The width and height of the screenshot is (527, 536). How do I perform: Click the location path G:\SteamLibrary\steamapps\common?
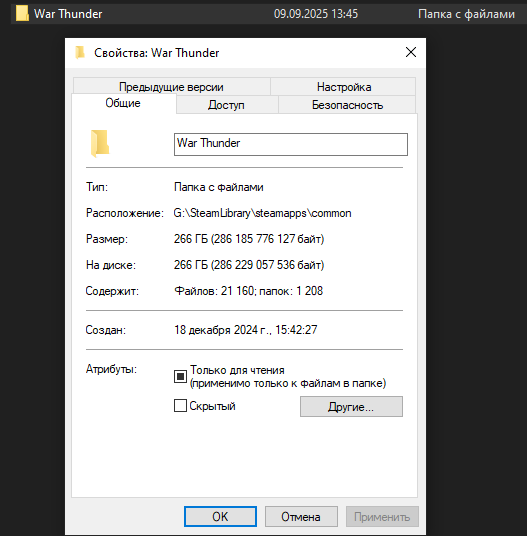[x=262, y=213]
